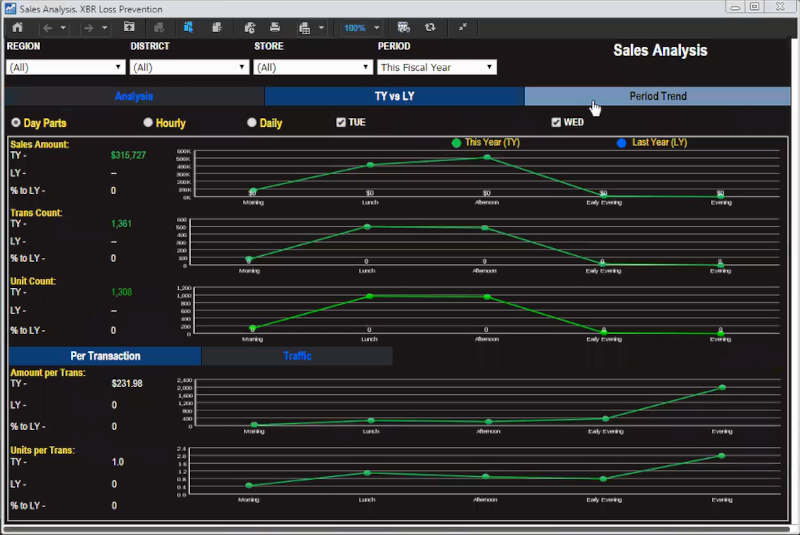This screenshot has width=800, height=535.
Task: Open the back history dropdown arrow
Action: pyautogui.click(x=63, y=28)
